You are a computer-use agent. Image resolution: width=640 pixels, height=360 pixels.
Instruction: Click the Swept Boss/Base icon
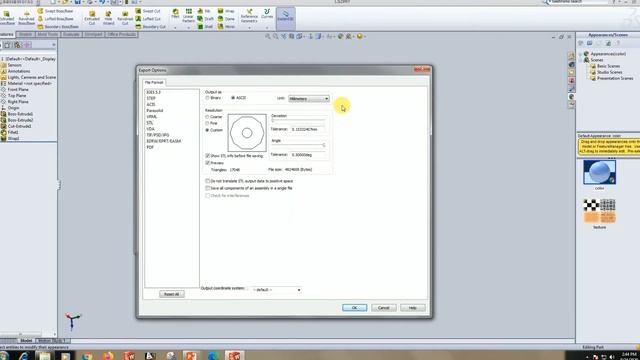coord(40,11)
